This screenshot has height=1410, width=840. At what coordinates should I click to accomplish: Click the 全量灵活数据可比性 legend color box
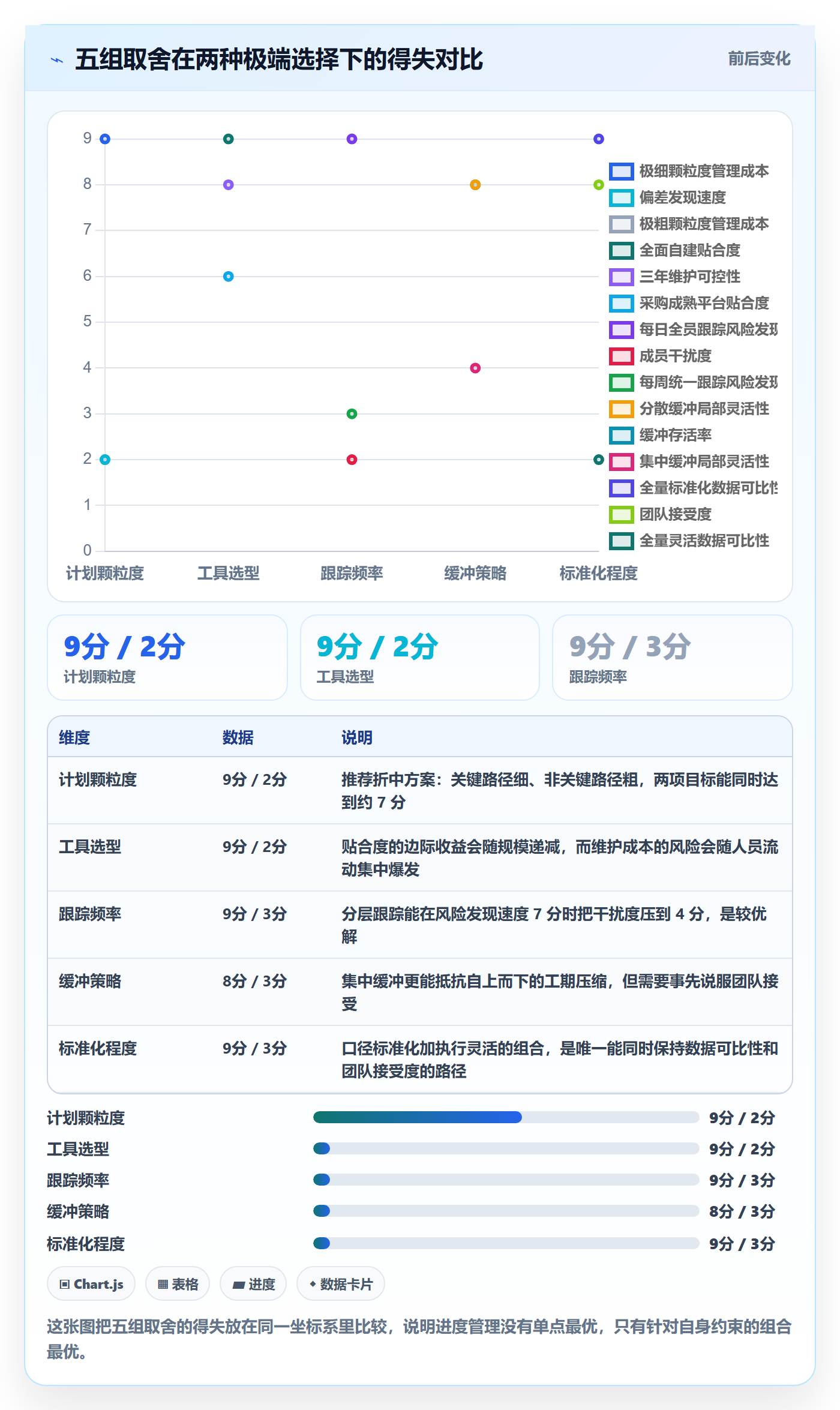(x=622, y=541)
